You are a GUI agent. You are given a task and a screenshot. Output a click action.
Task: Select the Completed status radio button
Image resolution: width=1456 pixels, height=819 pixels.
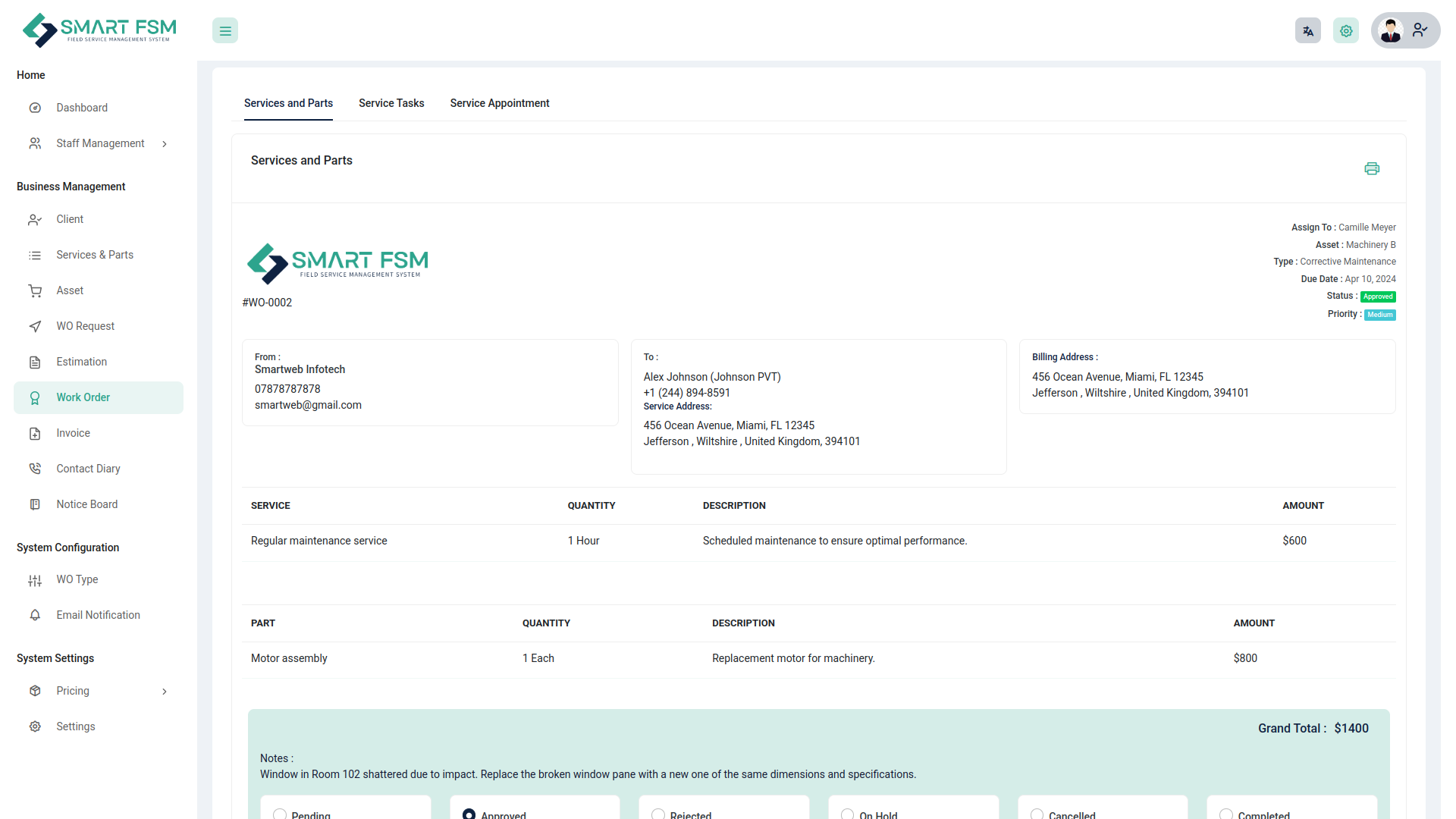tap(1226, 813)
